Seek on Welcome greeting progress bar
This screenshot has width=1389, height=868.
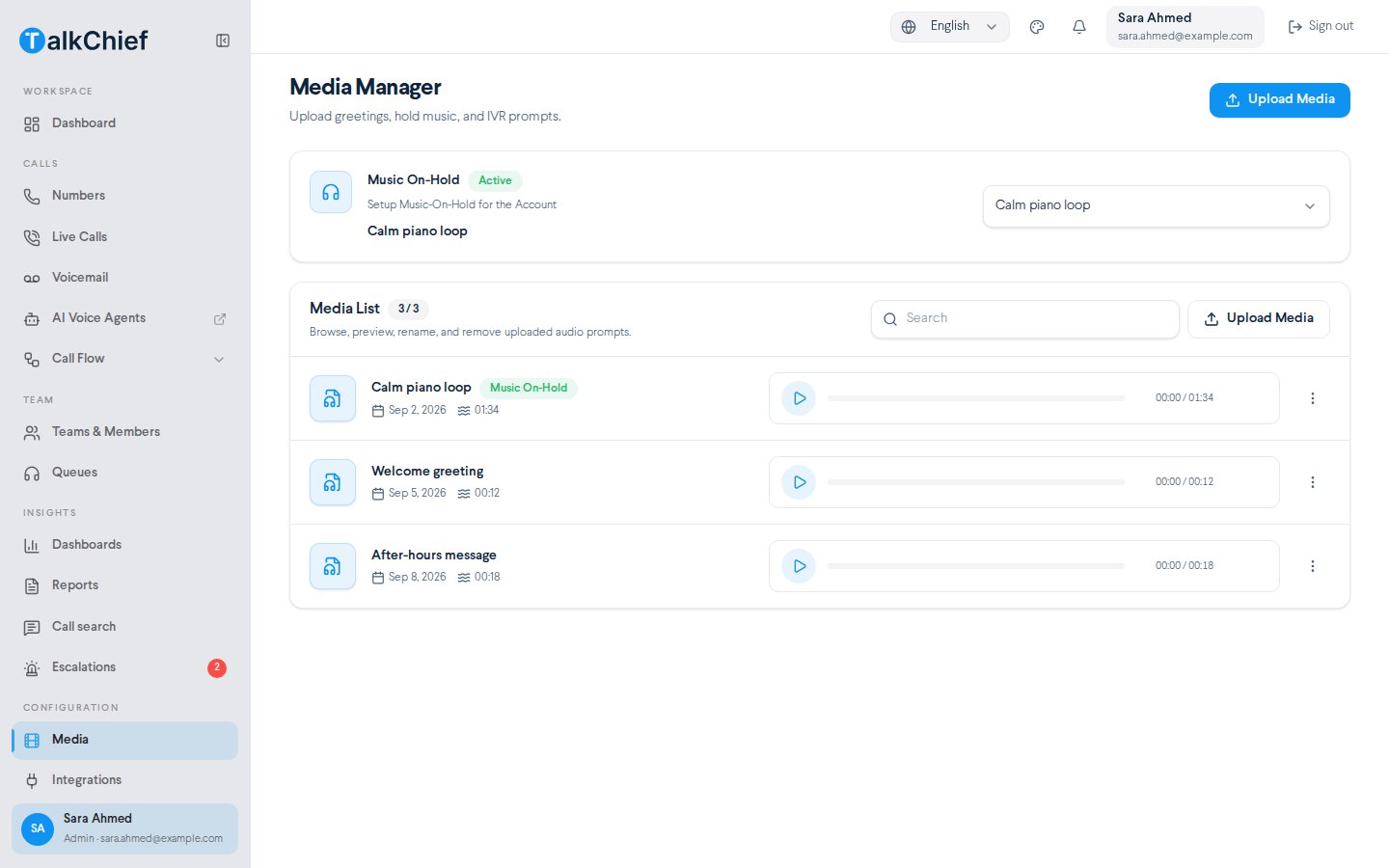point(975,482)
